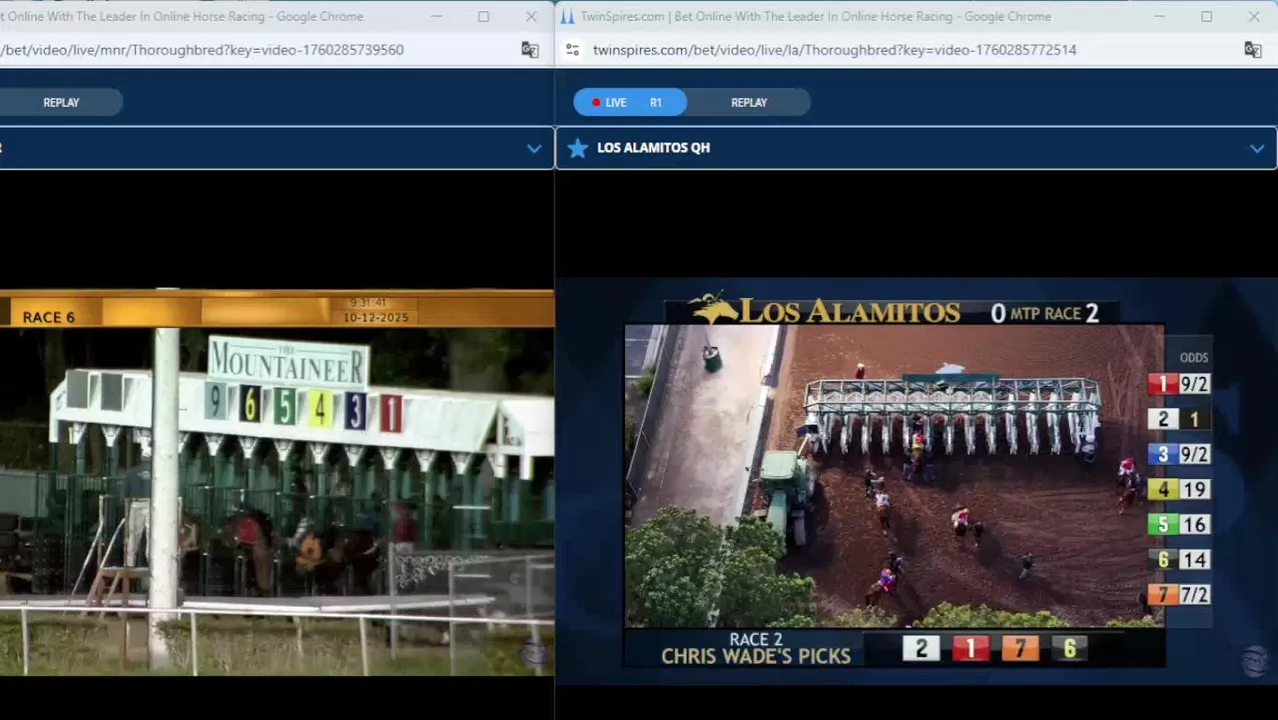Viewport: 1278px width, 720px height.
Task: Open site information icon beside twinspires.com URL
Action: click(572, 50)
